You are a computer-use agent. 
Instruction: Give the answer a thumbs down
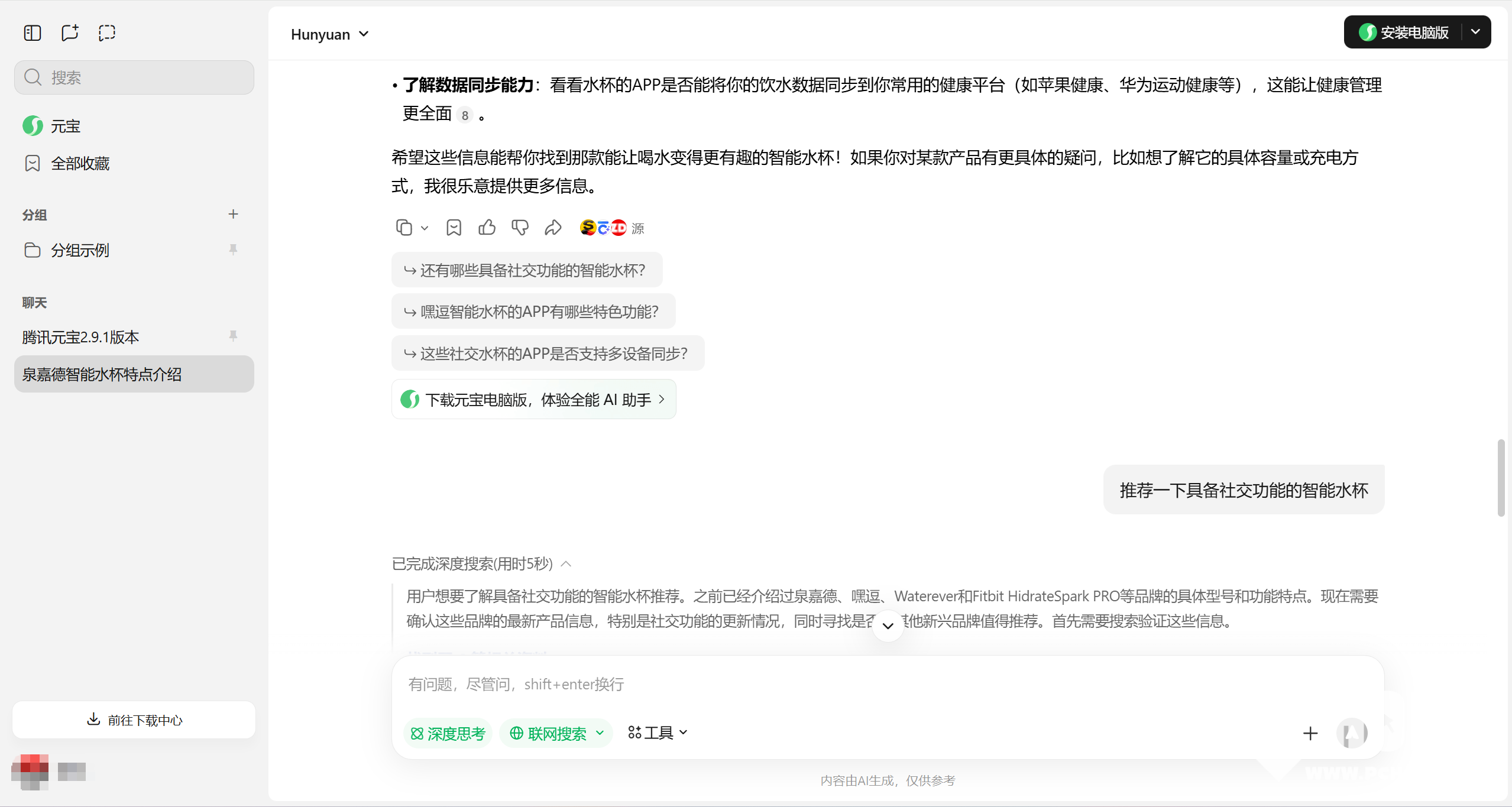coord(520,228)
